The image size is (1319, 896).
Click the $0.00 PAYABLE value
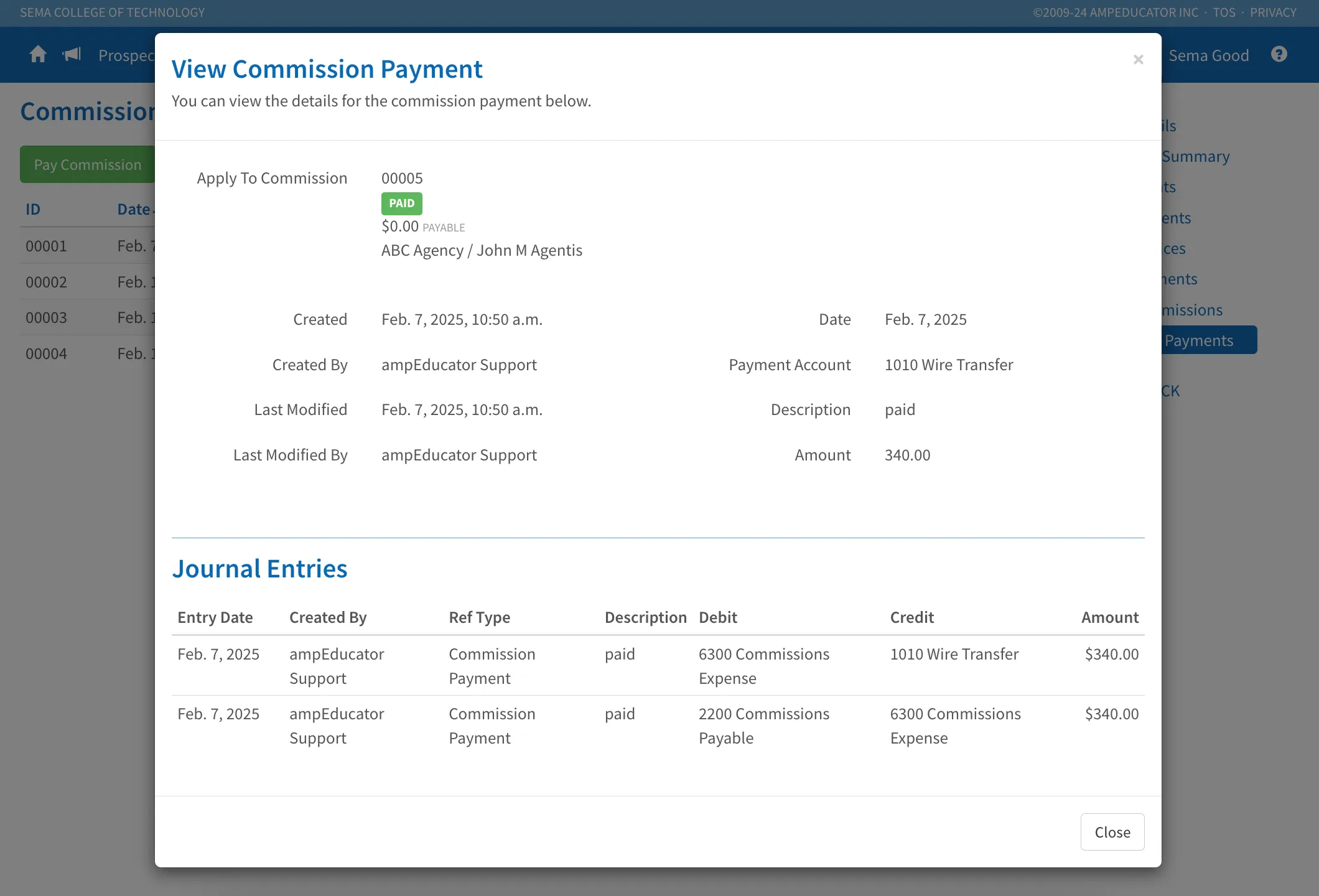click(x=423, y=226)
